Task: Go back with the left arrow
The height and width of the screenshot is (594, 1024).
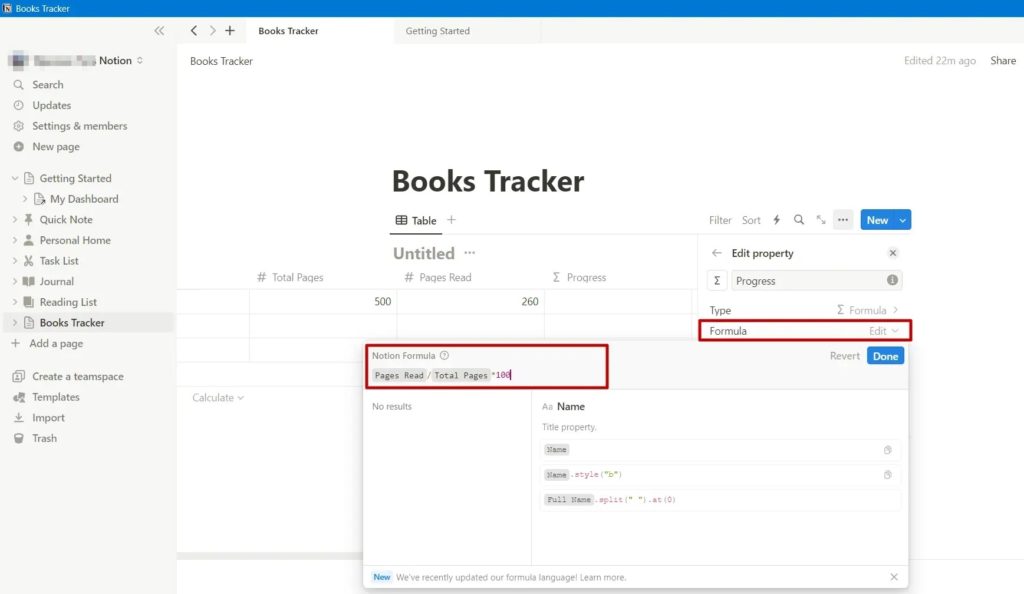Action: click(194, 31)
